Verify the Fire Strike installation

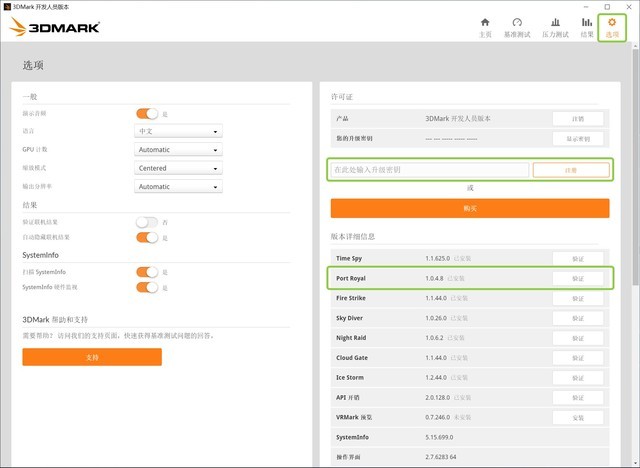[578, 298]
